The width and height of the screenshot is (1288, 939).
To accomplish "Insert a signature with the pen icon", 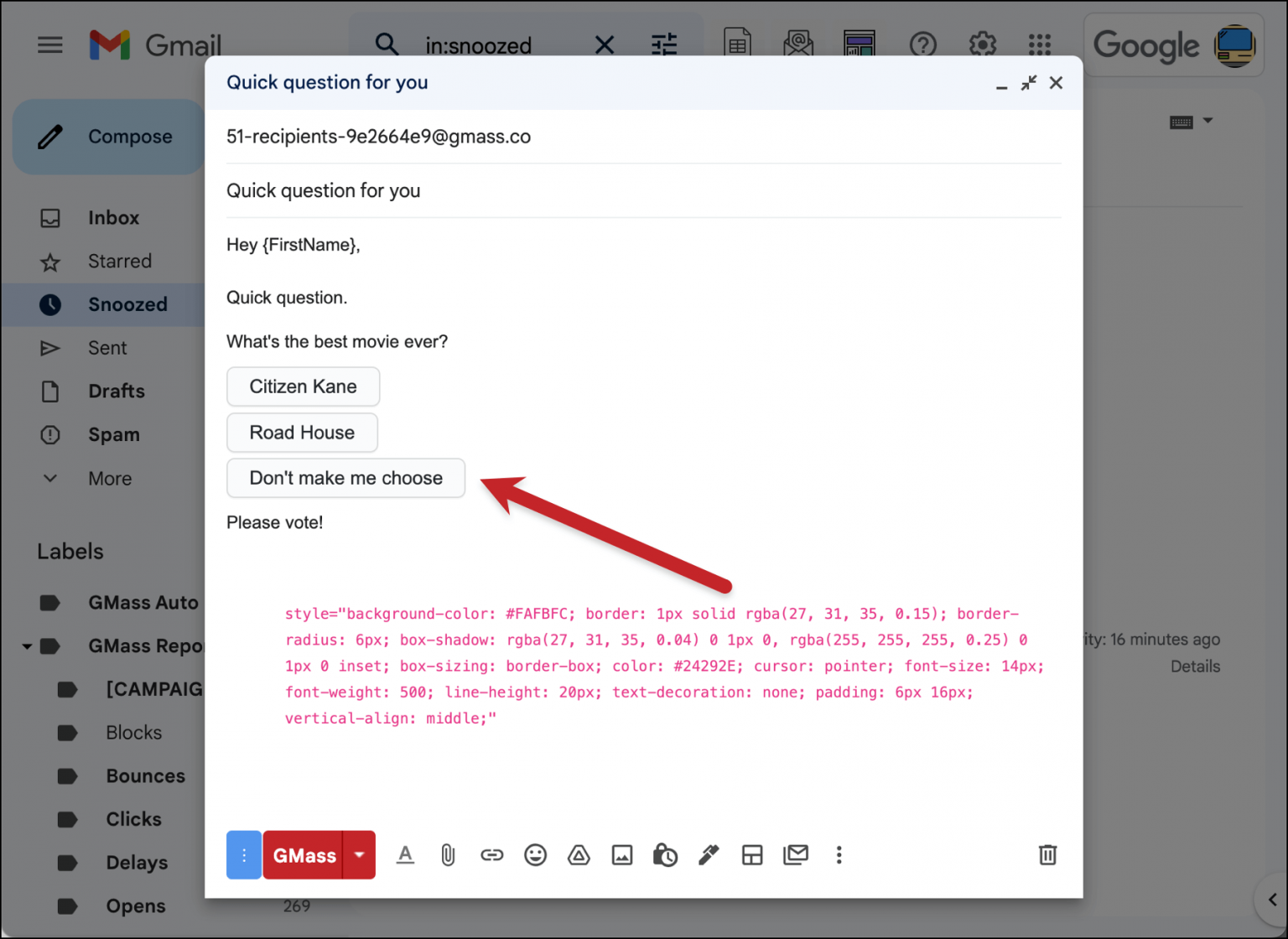I will point(709,854).
